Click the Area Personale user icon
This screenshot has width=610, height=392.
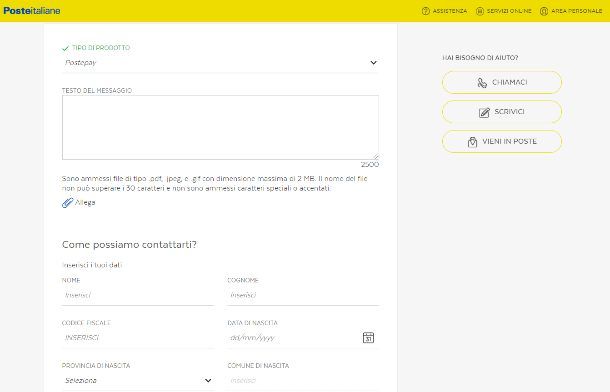click(544, 11)
